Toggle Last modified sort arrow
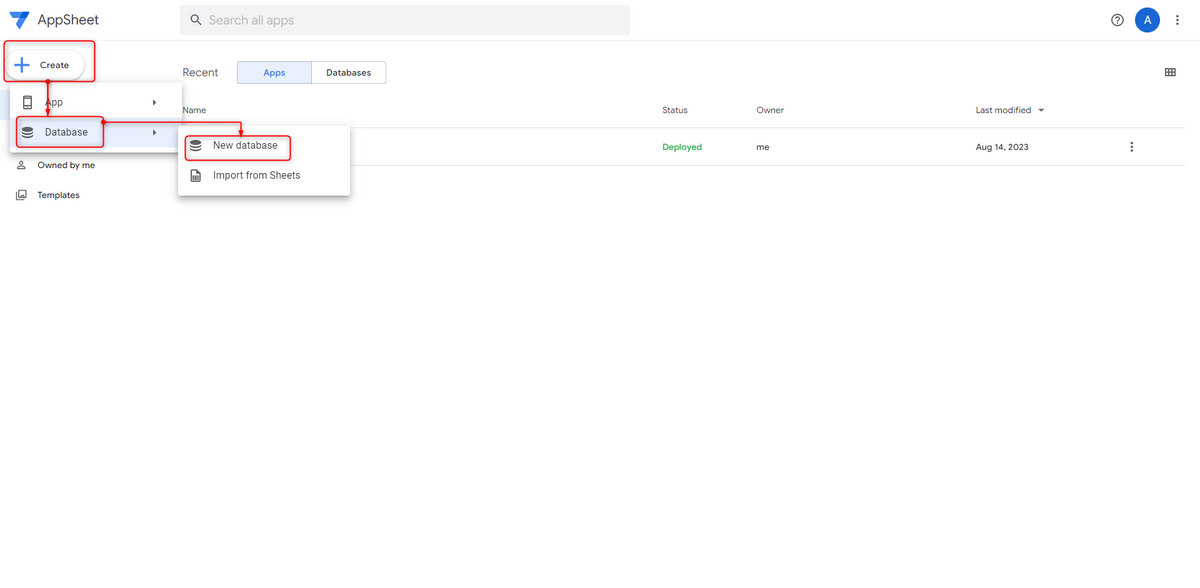Screen dimensions: 1200x588 coord(1041,110)
